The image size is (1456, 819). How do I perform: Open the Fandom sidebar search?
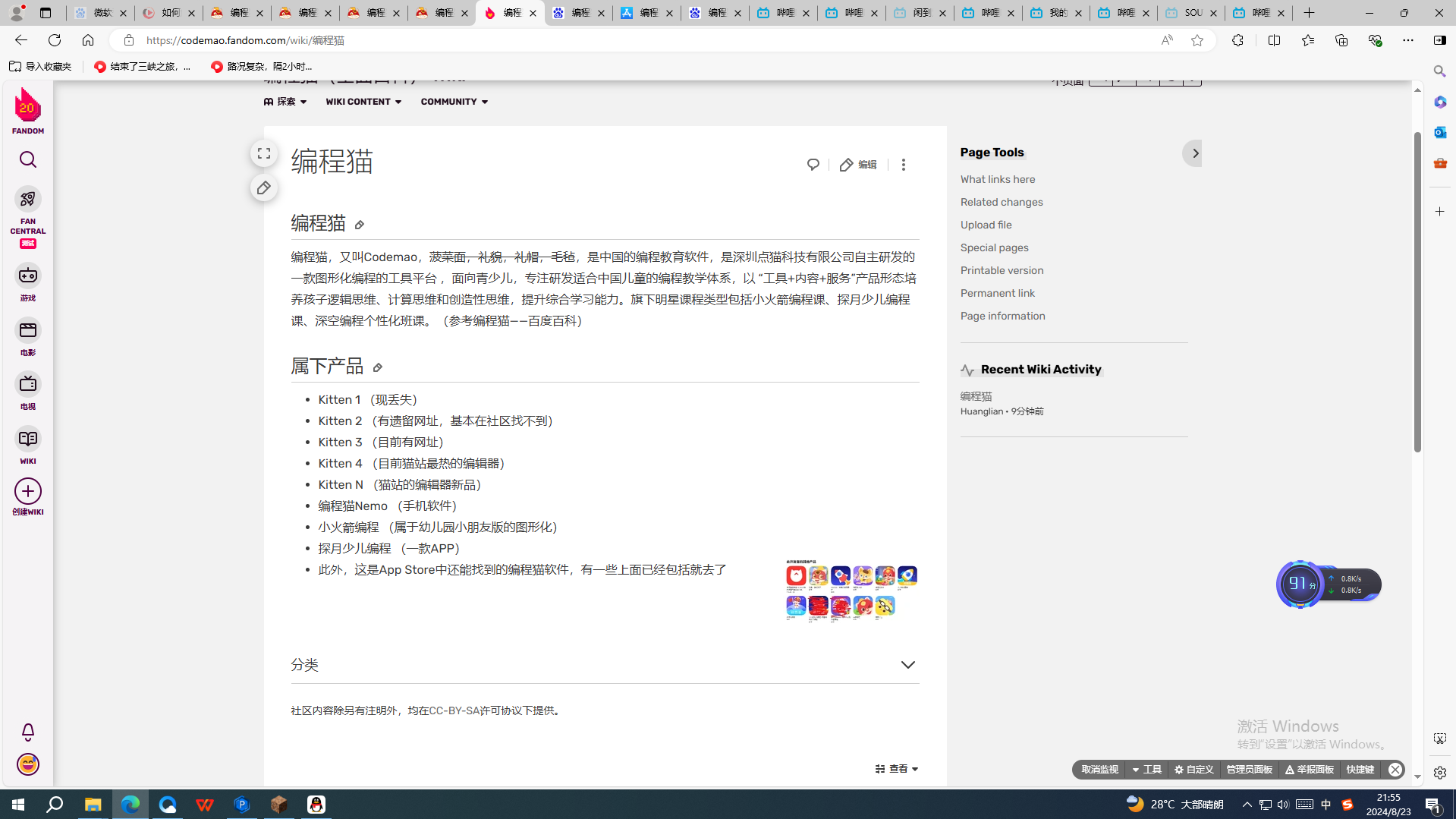(x=28, y=159)
